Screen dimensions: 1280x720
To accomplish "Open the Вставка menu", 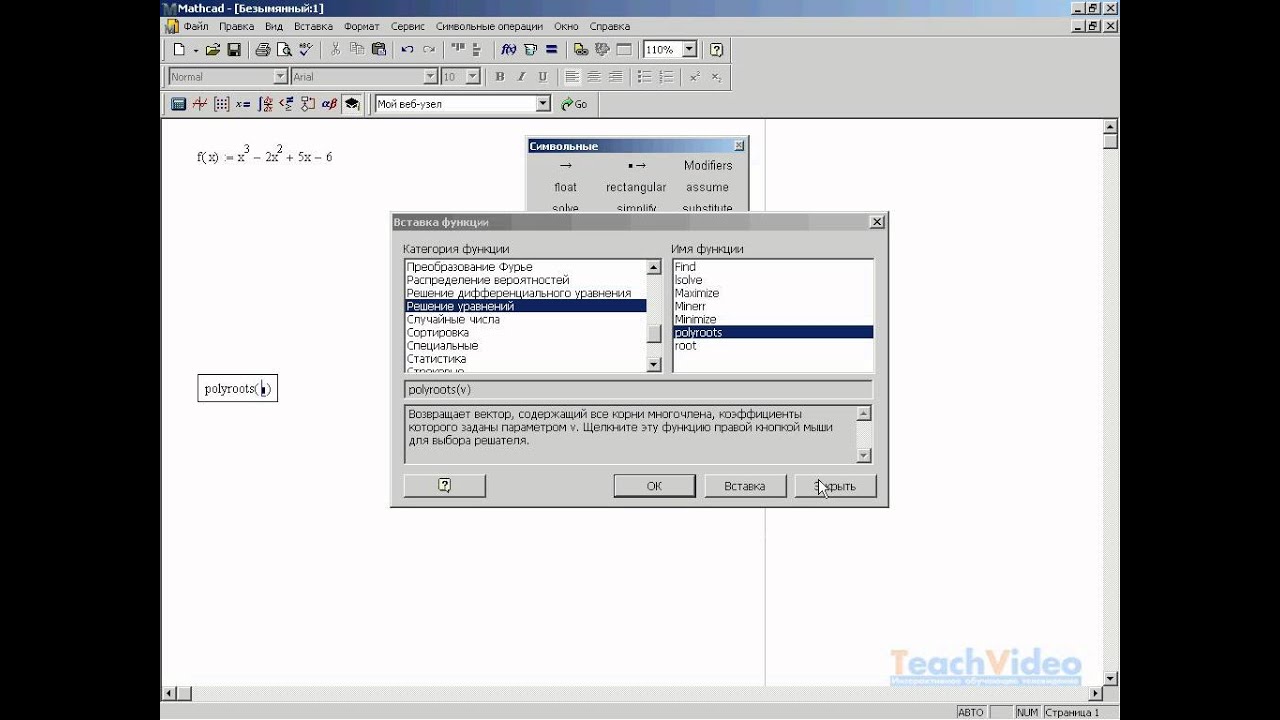I will [314, 26].
